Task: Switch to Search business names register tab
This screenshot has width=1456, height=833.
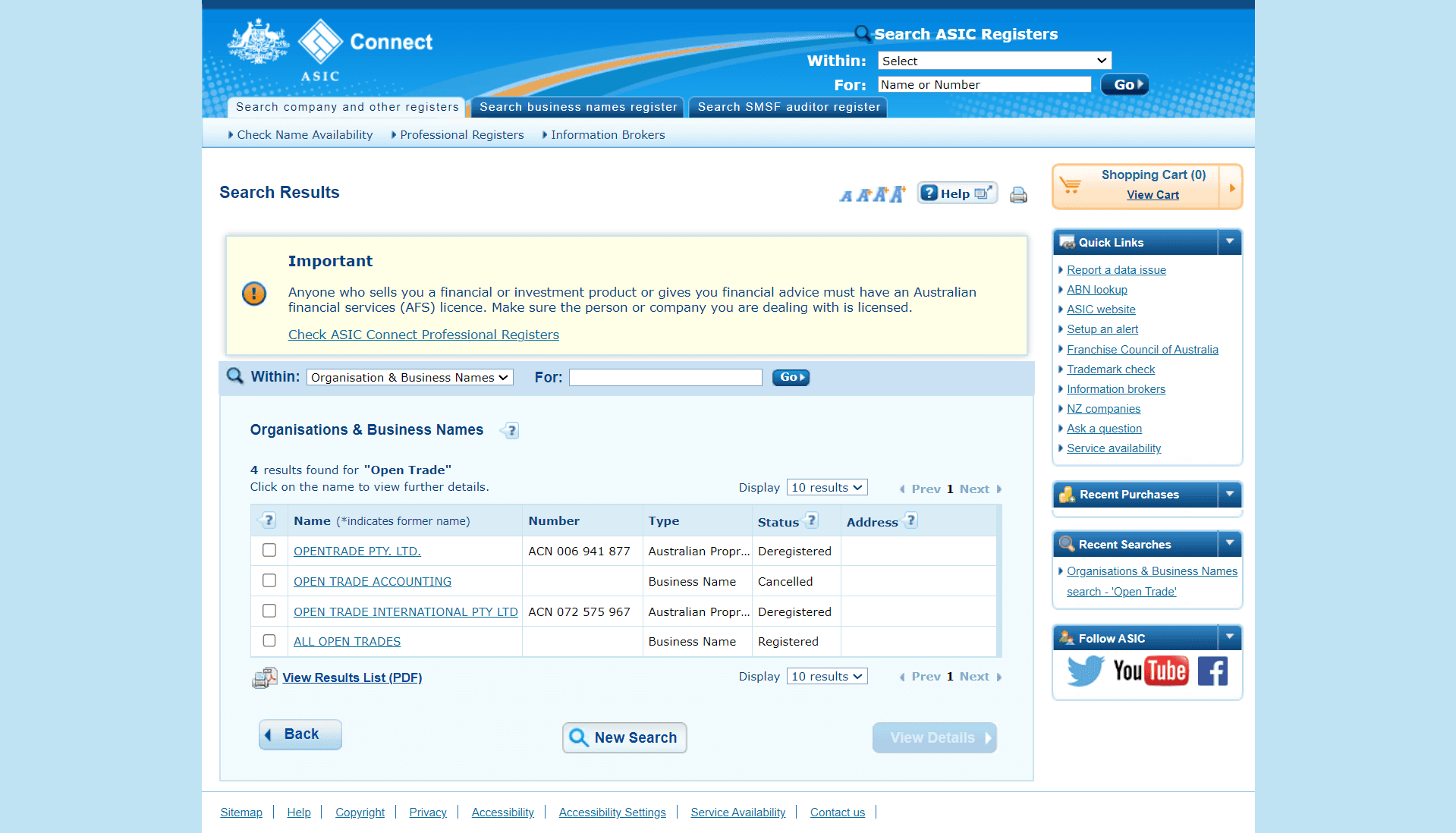Action: (578, 107)
